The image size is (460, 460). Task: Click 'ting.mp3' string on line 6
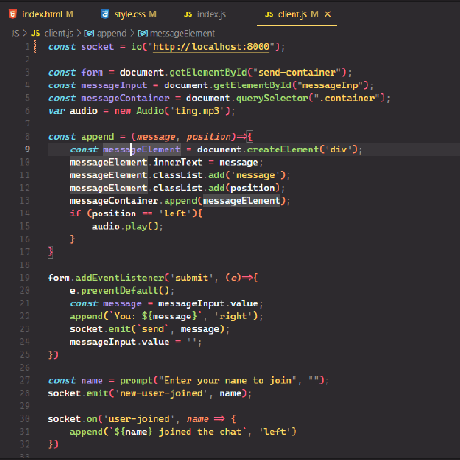coord(197,111)
